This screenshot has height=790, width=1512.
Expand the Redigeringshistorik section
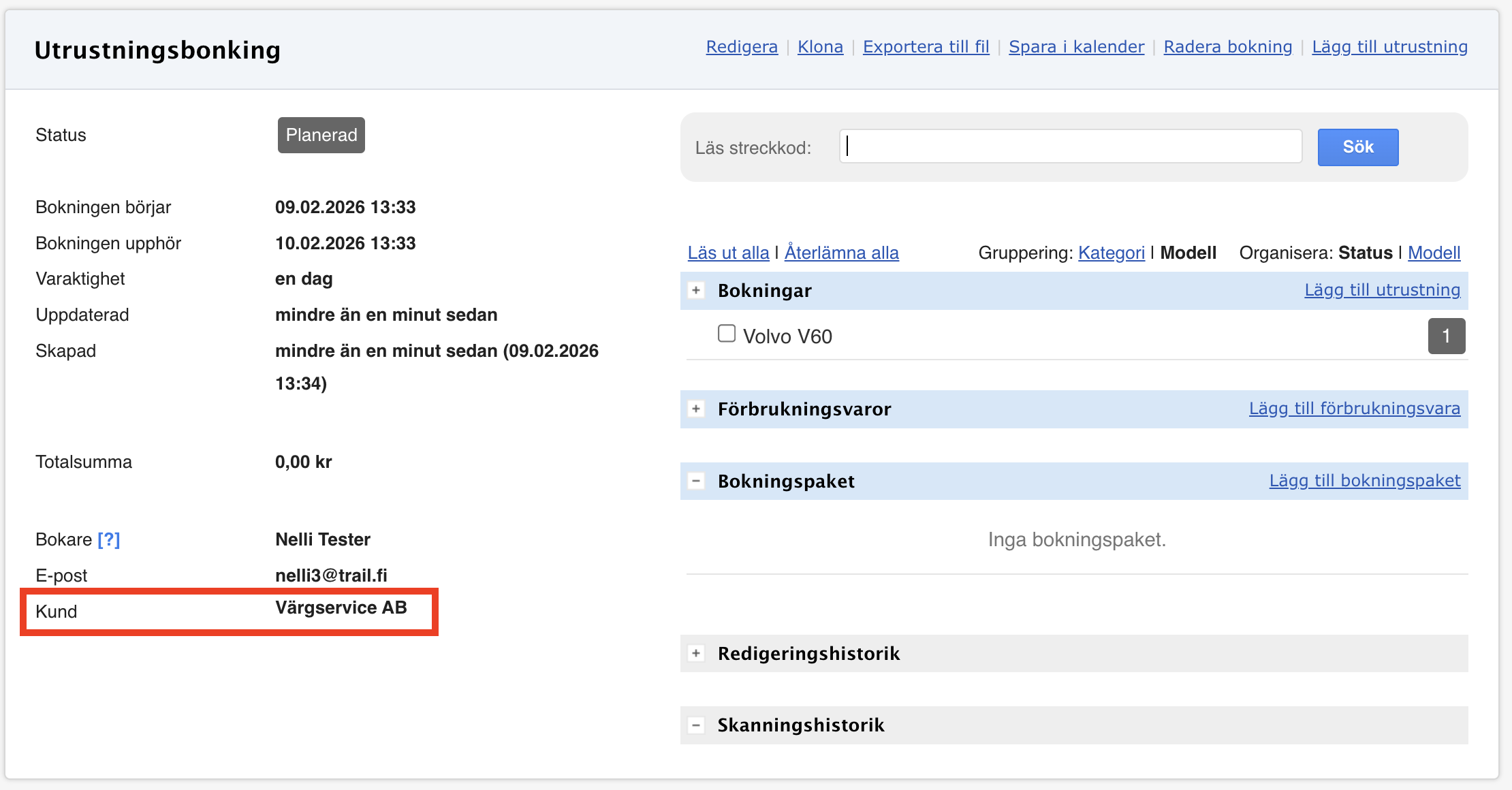[696, 654]
